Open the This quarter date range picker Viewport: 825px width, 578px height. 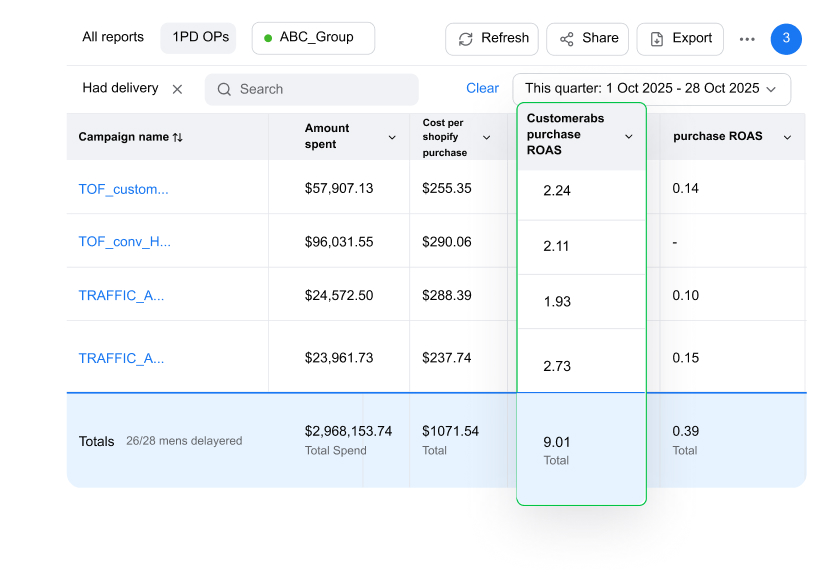click(651, 89)
